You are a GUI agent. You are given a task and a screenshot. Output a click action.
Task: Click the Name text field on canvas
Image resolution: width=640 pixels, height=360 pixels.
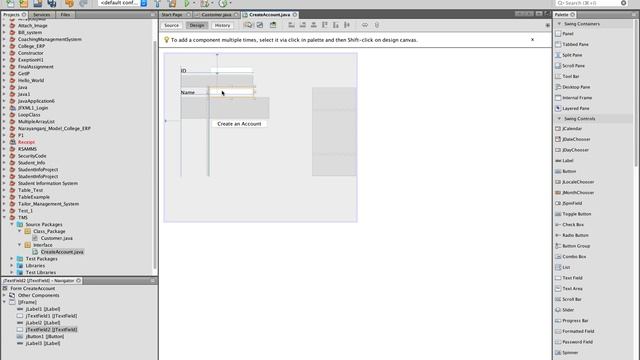click(x=231, y=92)
